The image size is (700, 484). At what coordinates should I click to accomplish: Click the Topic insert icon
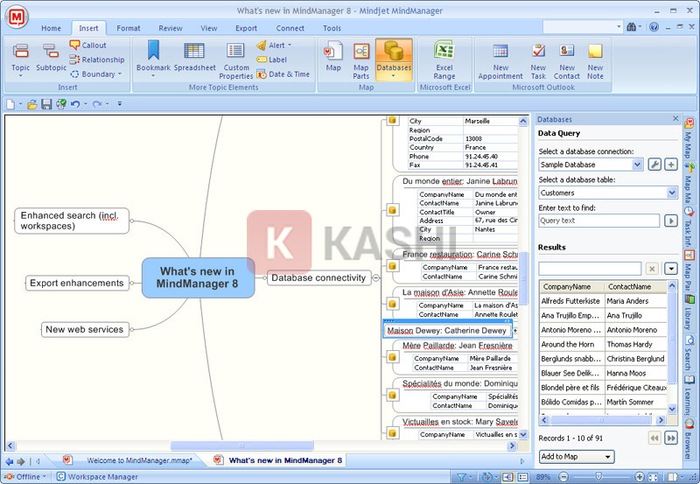pos(21,59)
